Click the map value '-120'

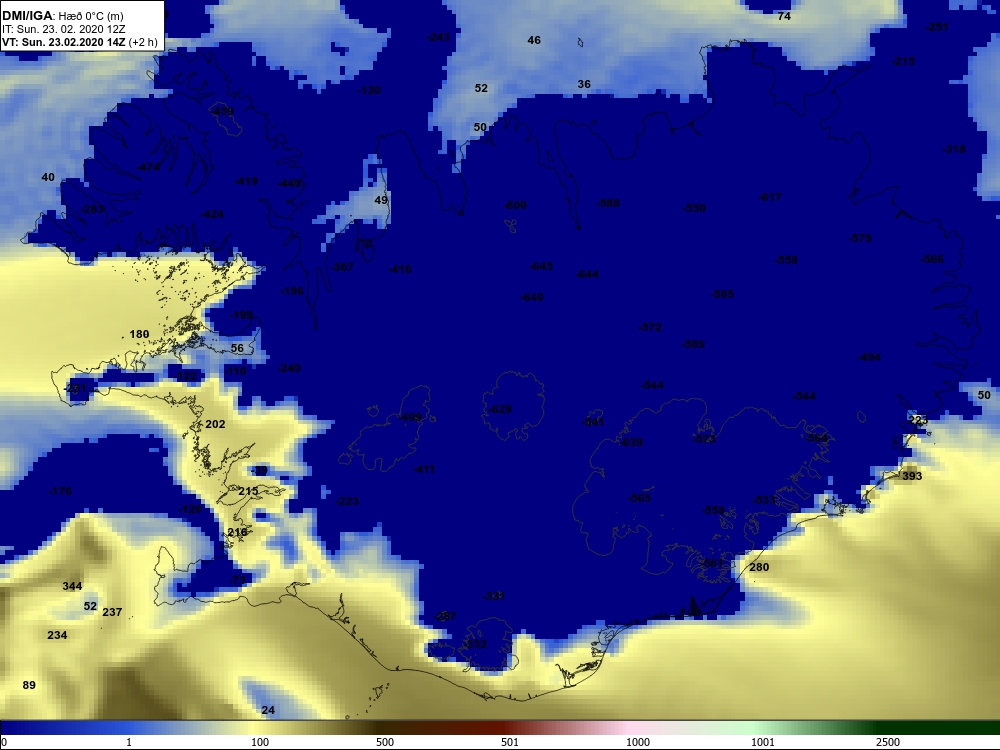[x=190, y=509]
